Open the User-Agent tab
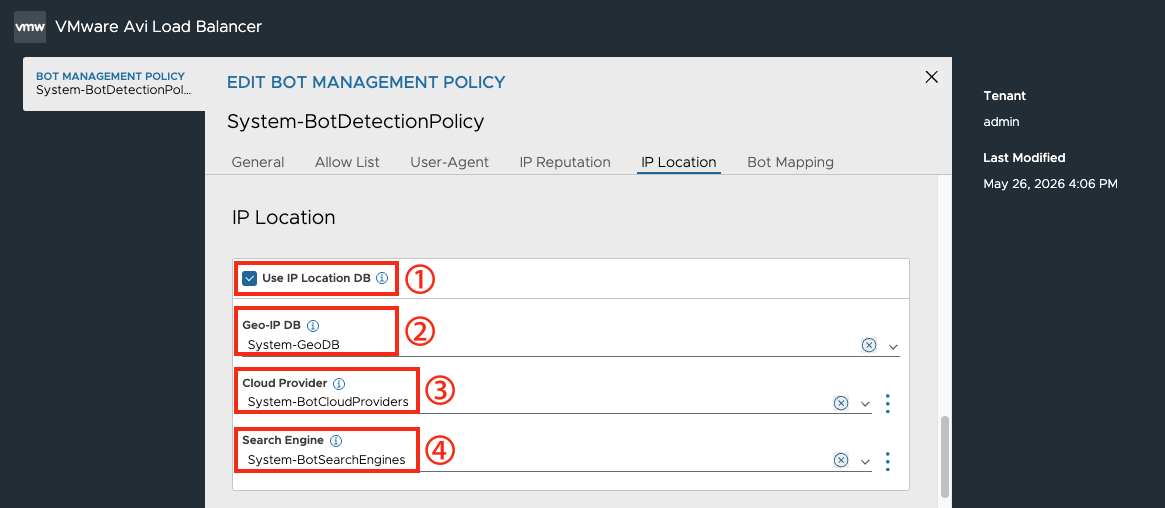 click(x=450, y=162)
